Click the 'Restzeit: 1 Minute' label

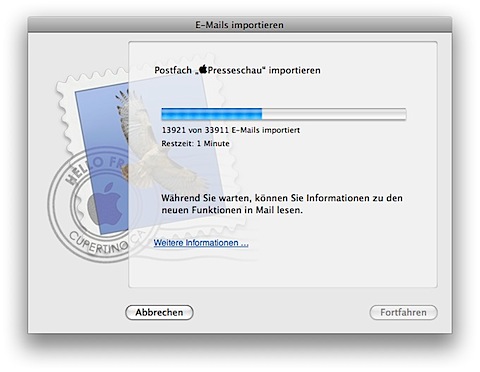[x=195, y=144]
